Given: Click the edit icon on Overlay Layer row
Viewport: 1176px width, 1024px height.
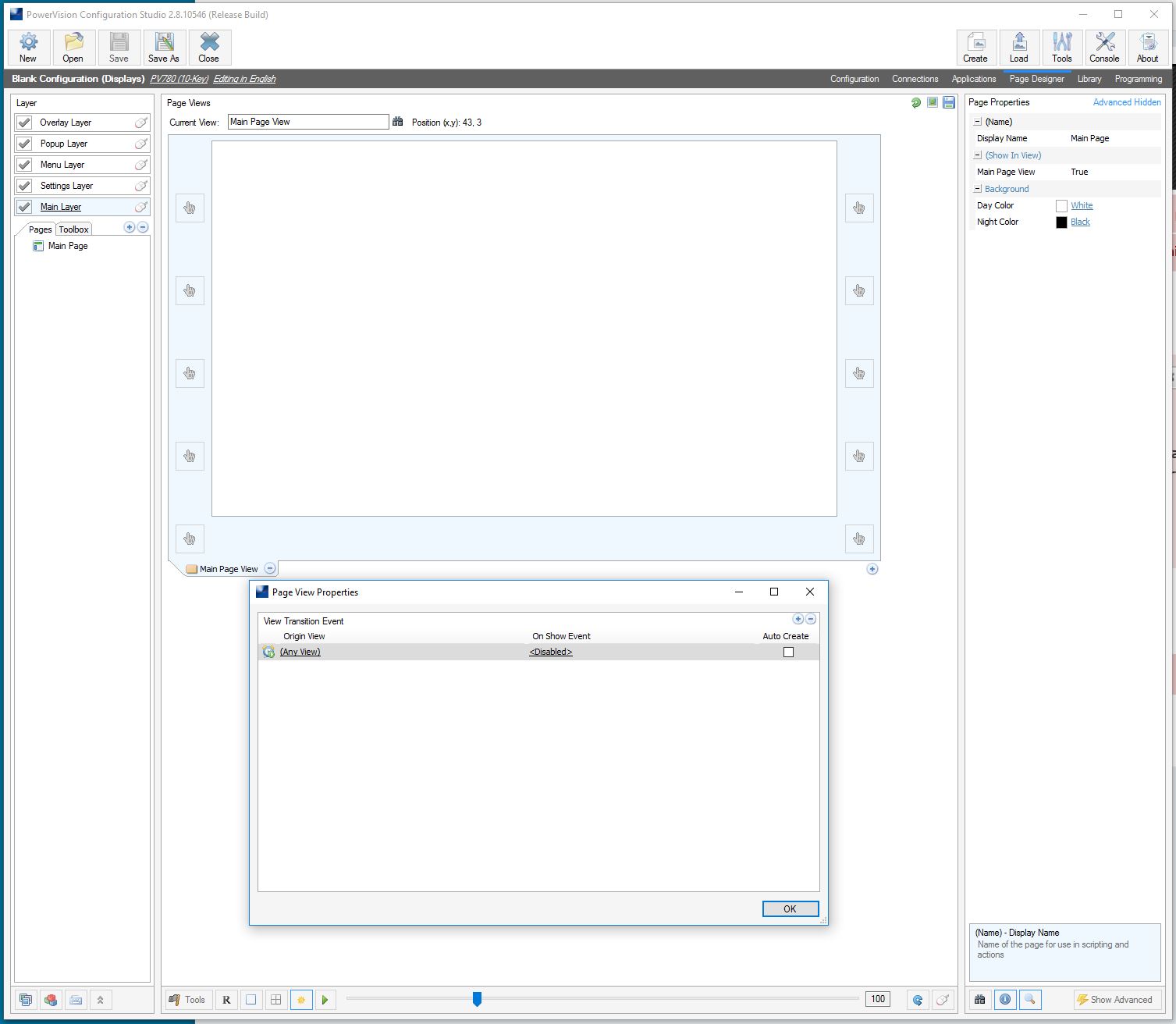Looking at the screenshot, I should (141, 123).
